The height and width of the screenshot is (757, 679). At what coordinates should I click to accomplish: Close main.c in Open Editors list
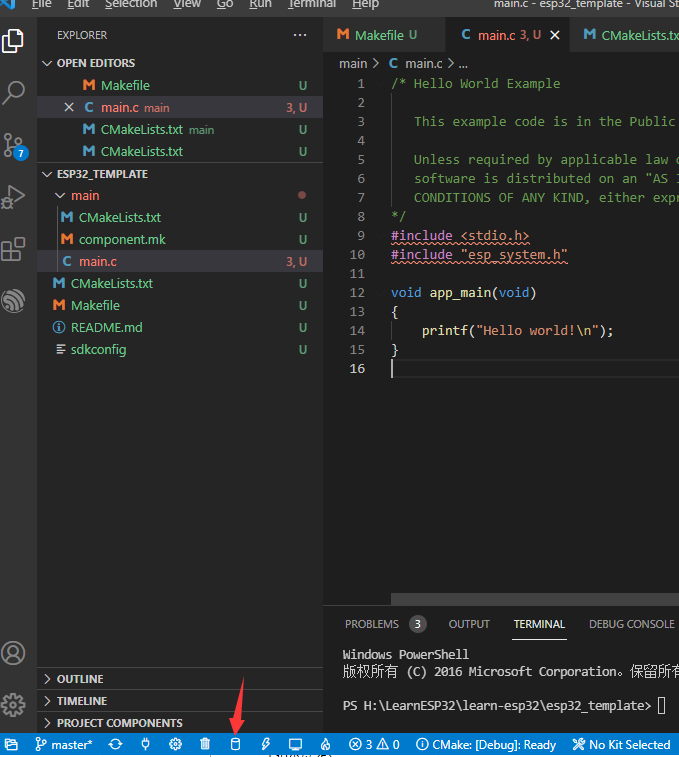click(x=69, y=107)
